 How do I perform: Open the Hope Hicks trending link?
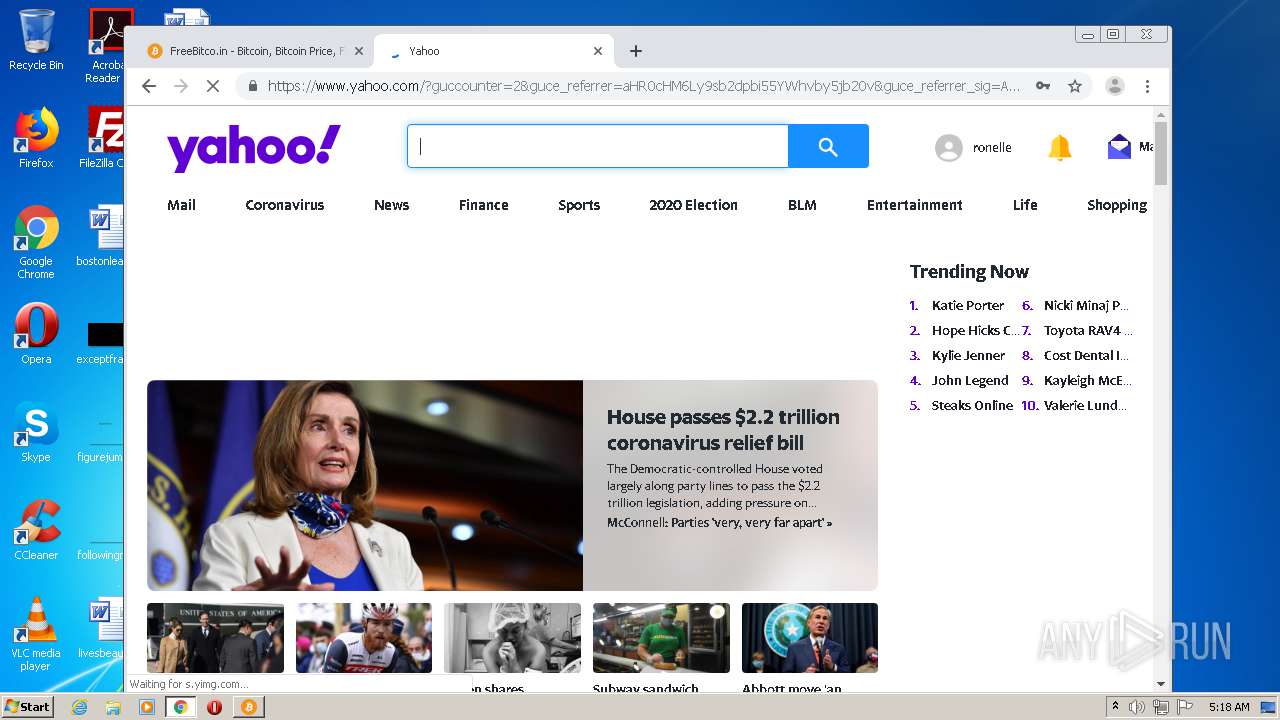(x=976, y=331)
